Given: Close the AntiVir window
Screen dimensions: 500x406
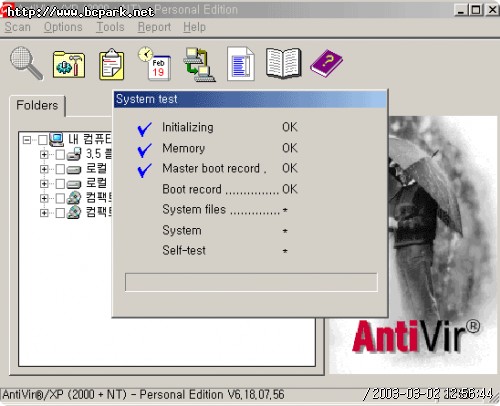Looking at the screenshot, I should click(492, 10).
